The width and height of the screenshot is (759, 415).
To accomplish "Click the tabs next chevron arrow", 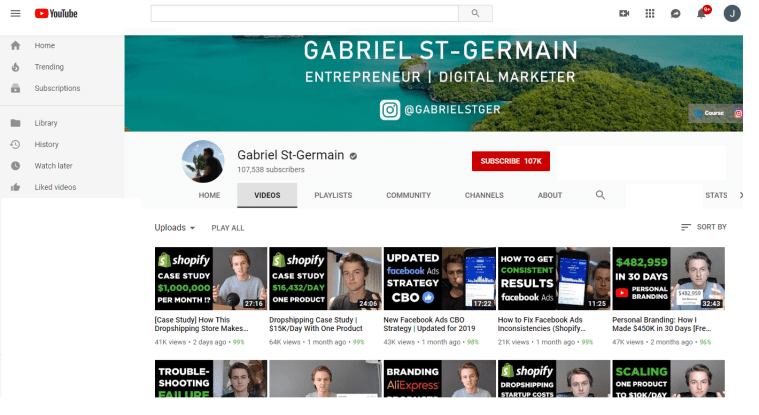I will [741, 195].
